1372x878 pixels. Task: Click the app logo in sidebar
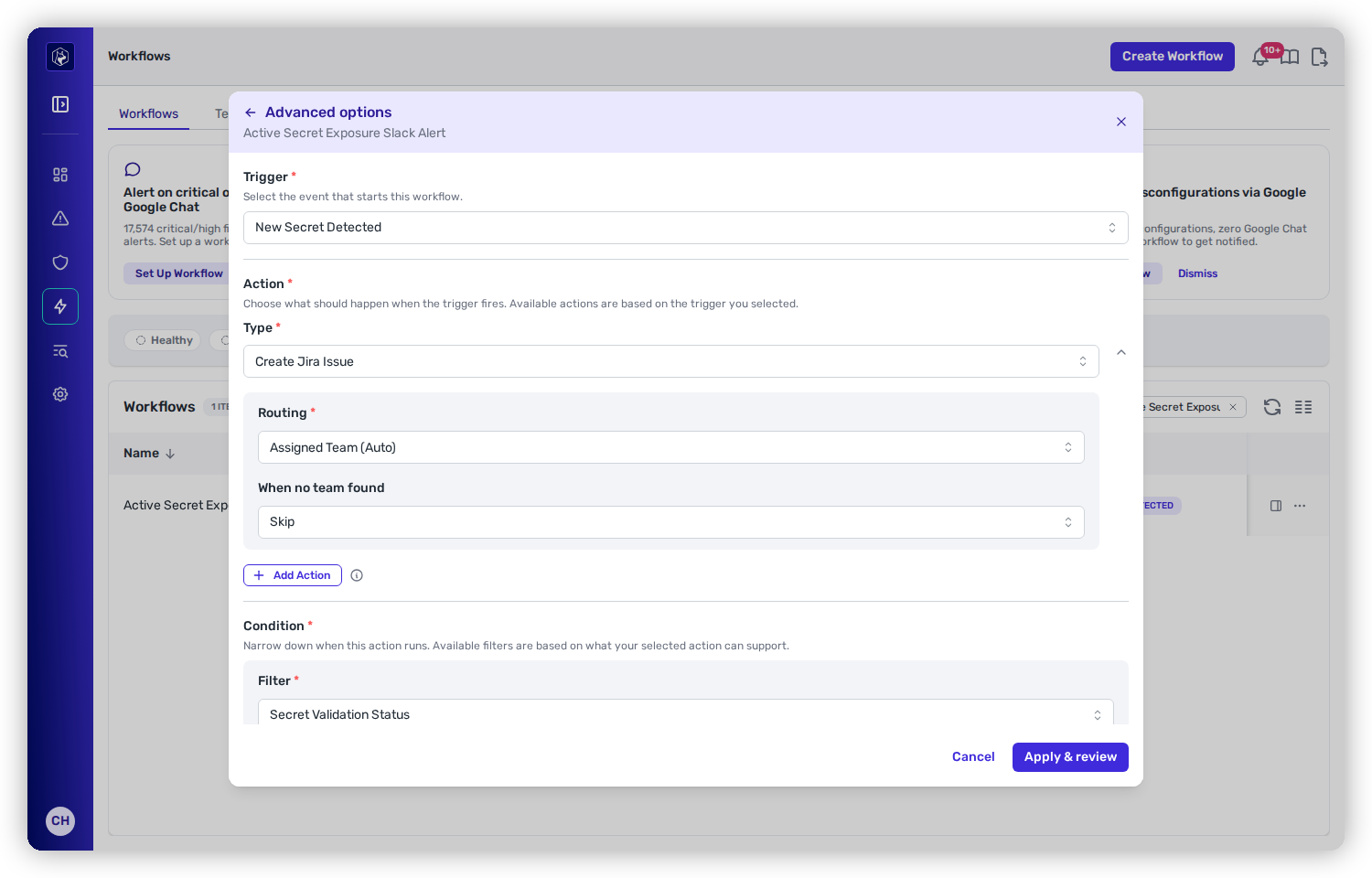pyautogui.click(x=60, y=57)
